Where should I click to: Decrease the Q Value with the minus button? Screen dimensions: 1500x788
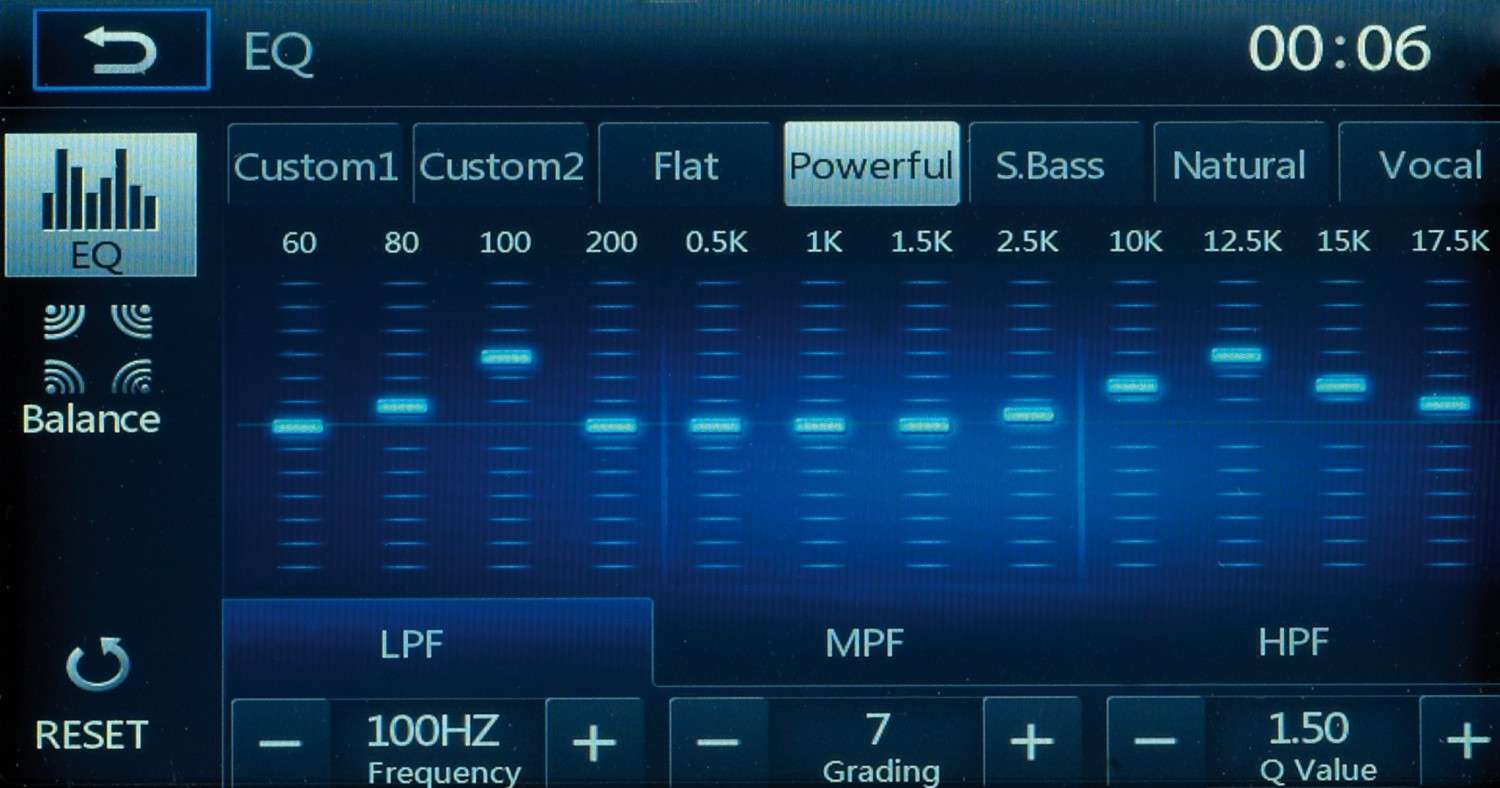pos(1156,742)
